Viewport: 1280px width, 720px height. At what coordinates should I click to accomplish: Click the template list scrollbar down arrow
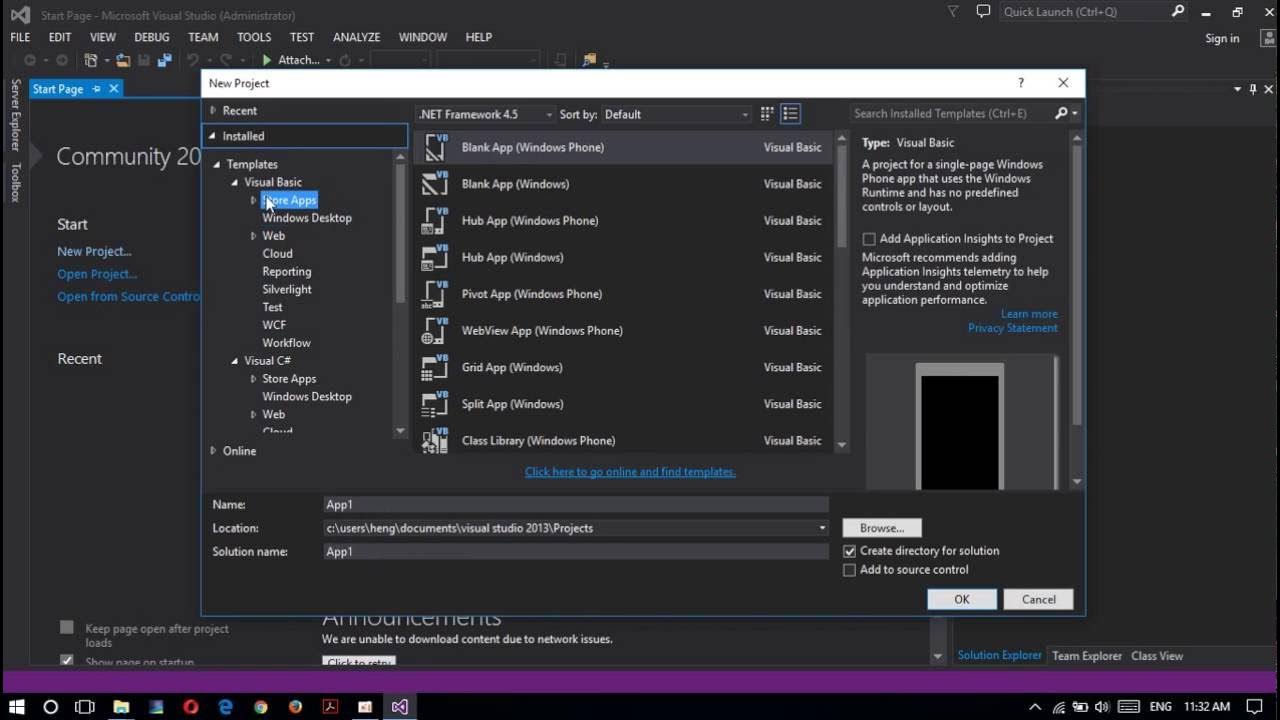point(841,445)
